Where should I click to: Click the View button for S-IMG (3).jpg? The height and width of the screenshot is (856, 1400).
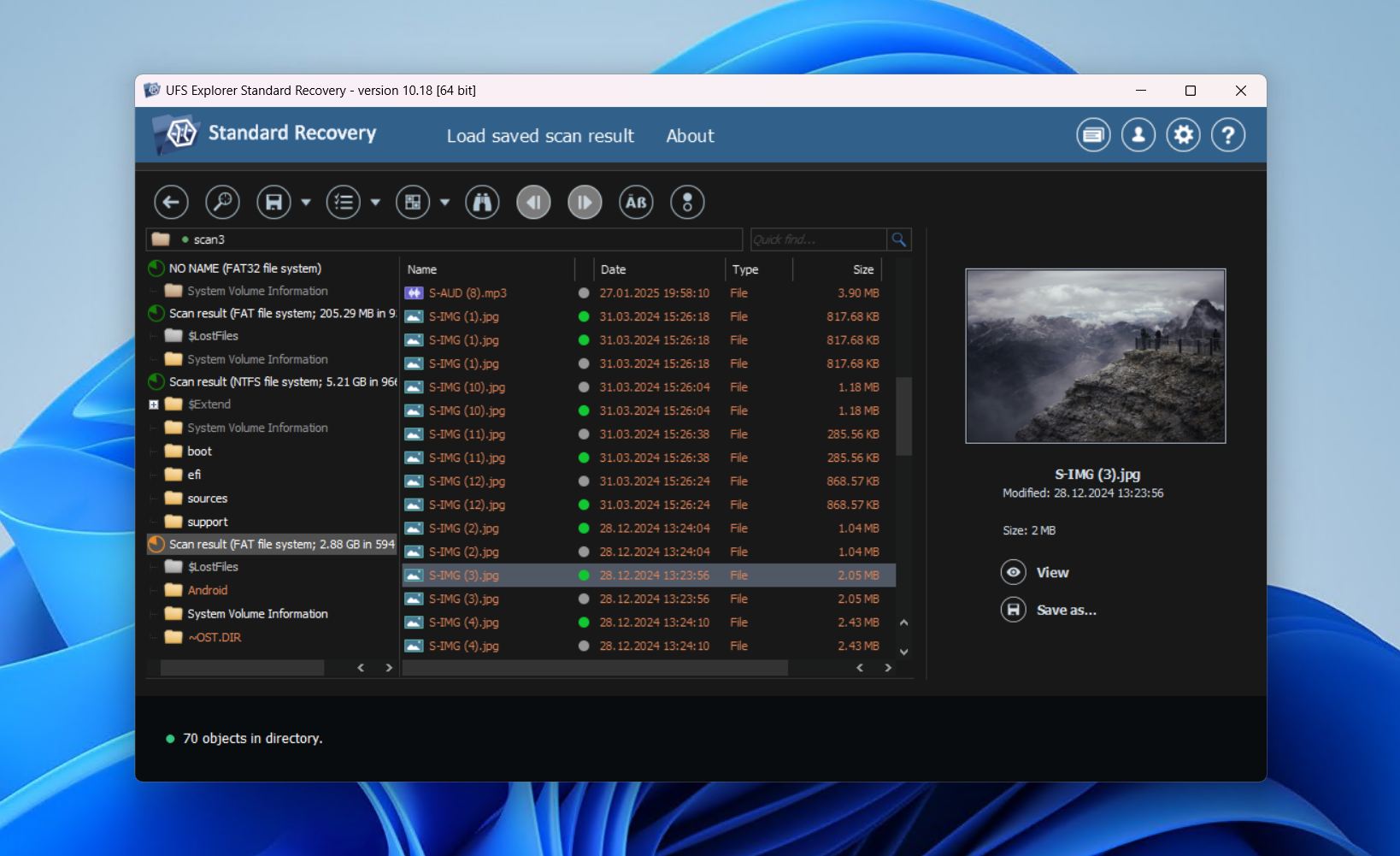pyautogui.click(x=1035, y=572)
